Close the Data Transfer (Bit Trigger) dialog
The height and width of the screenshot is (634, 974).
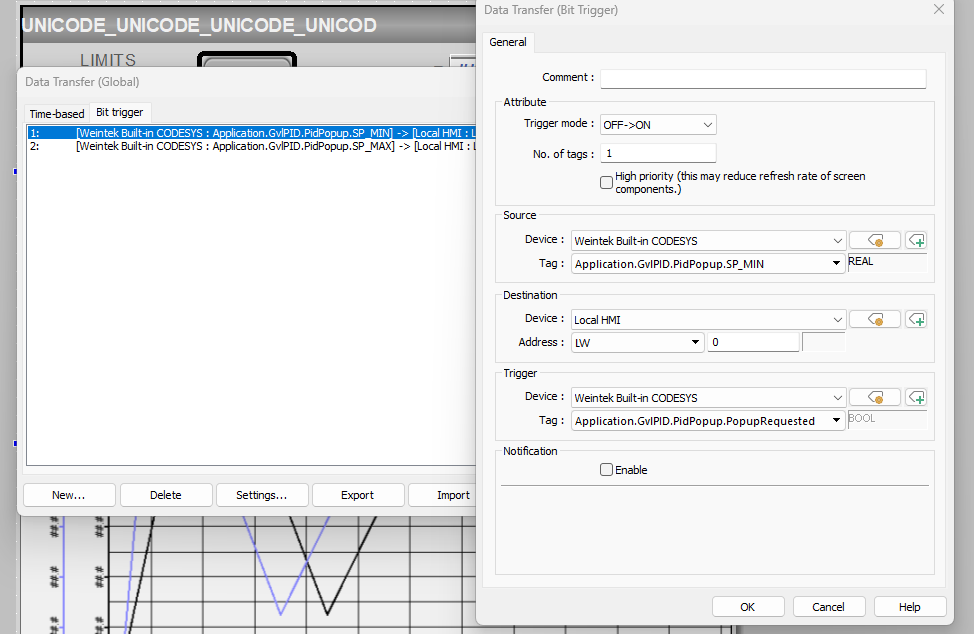939,9
